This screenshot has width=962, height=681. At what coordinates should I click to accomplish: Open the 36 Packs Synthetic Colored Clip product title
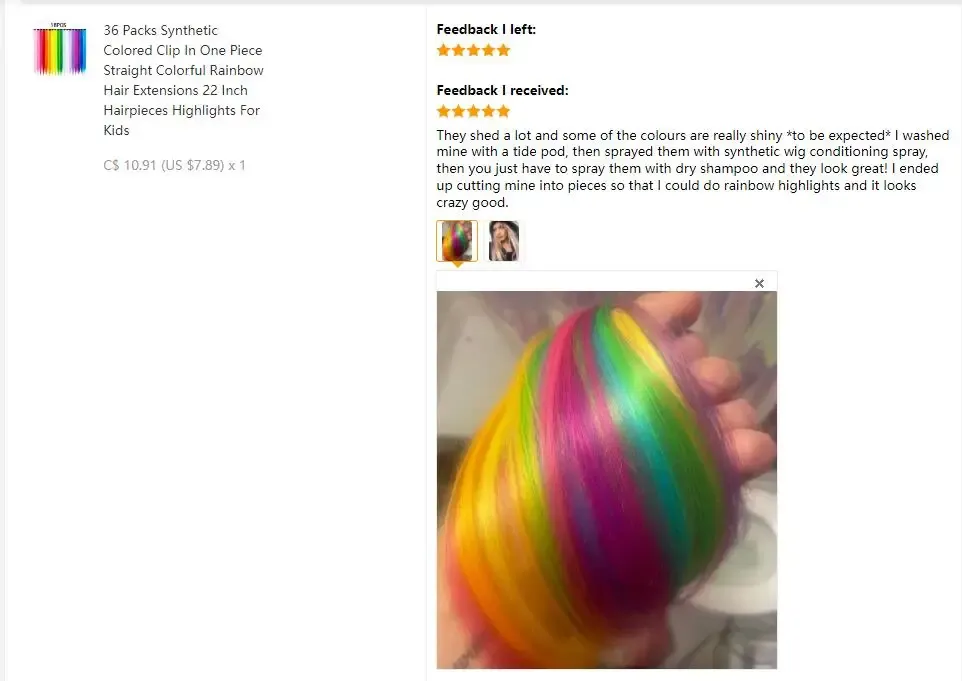183,80
